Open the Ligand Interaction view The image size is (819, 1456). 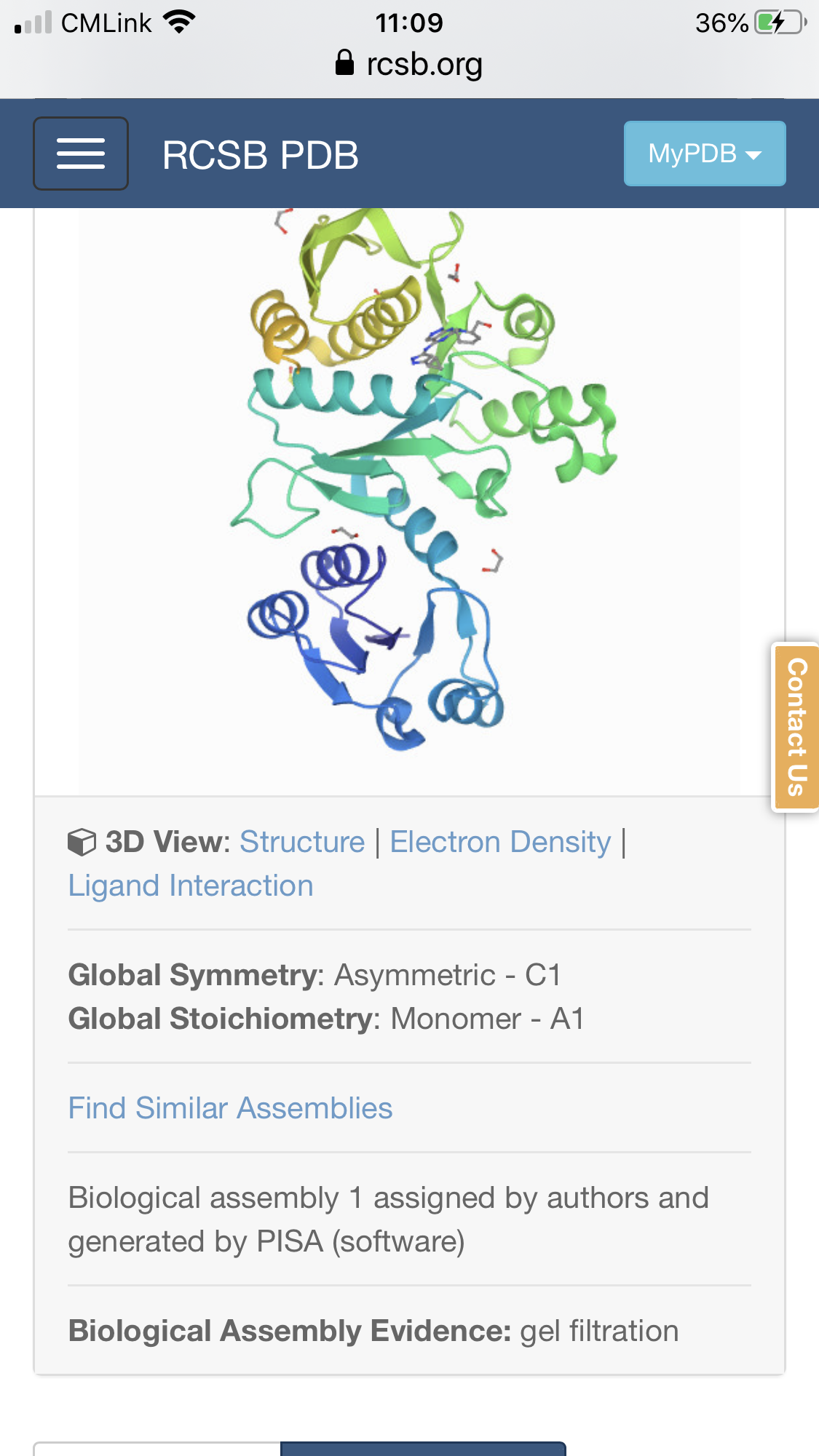tap(190, 885)
